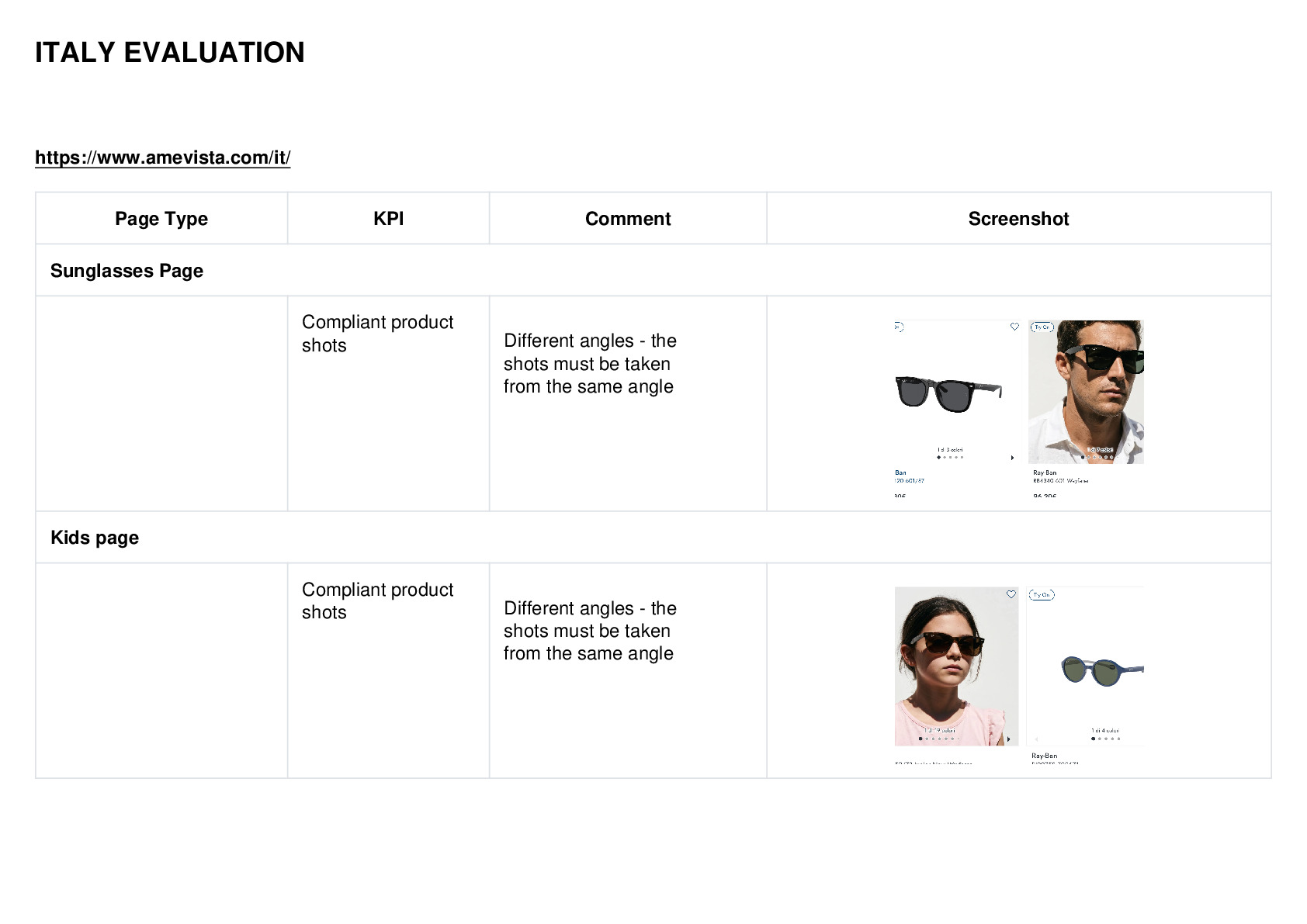Click previous arrow on blue round sunglasses card
Viewport: 1307px width, 924px height.
coord(1037,739)
